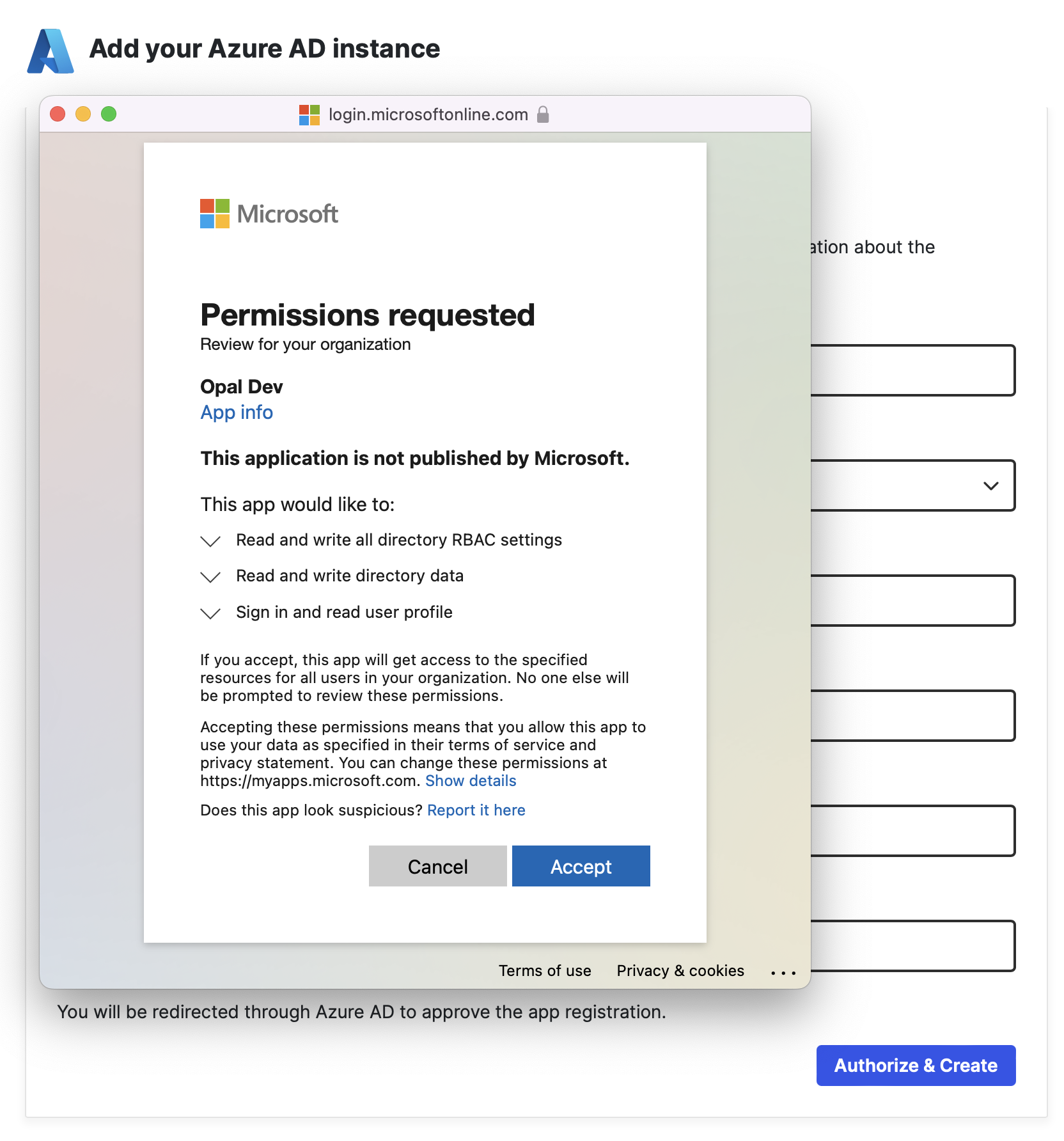Click the Microsoft favicon in the title bar
Viewport: 1064px width, 1141px height.
[x=309, y=115]
